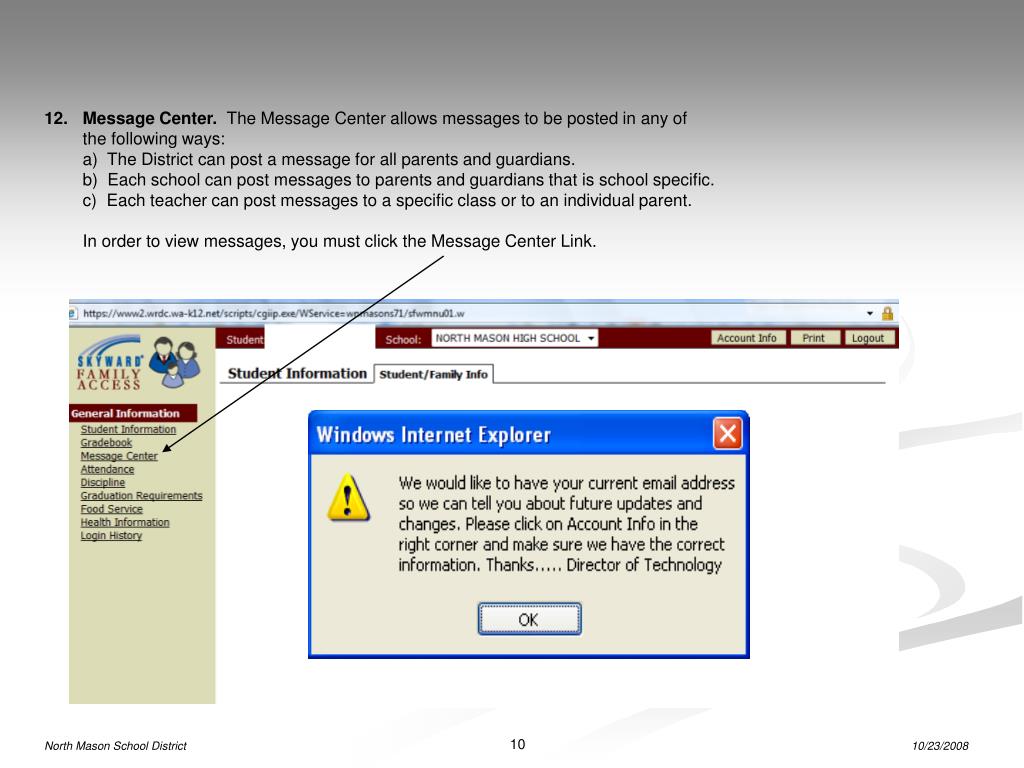Screen dimensions: 1024x768
Task: Close the Windows Internet Explorer dialog
Action: coord(728,434)
